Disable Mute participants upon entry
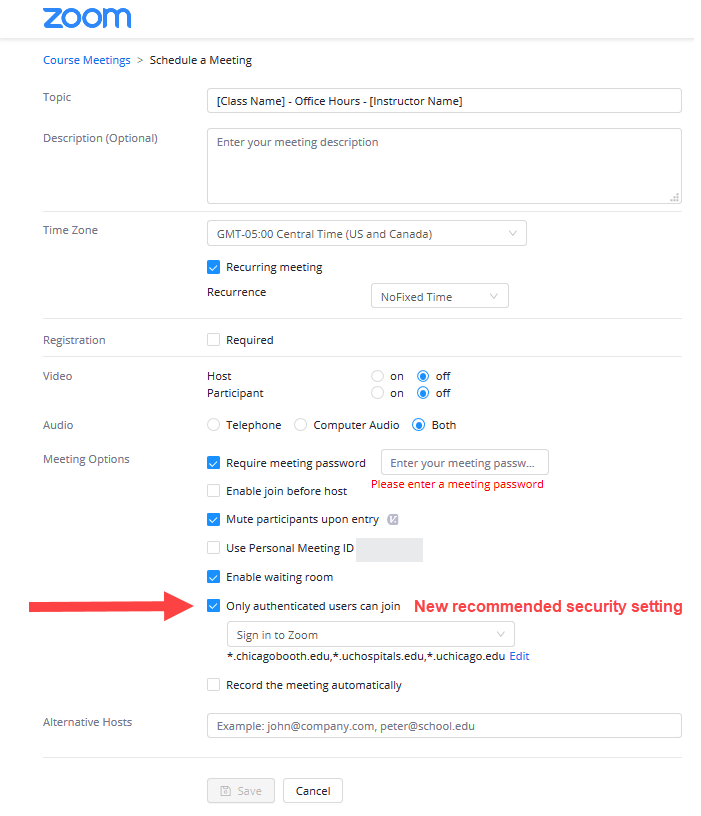Screen dimensions: 701x816 coord(213,519)
